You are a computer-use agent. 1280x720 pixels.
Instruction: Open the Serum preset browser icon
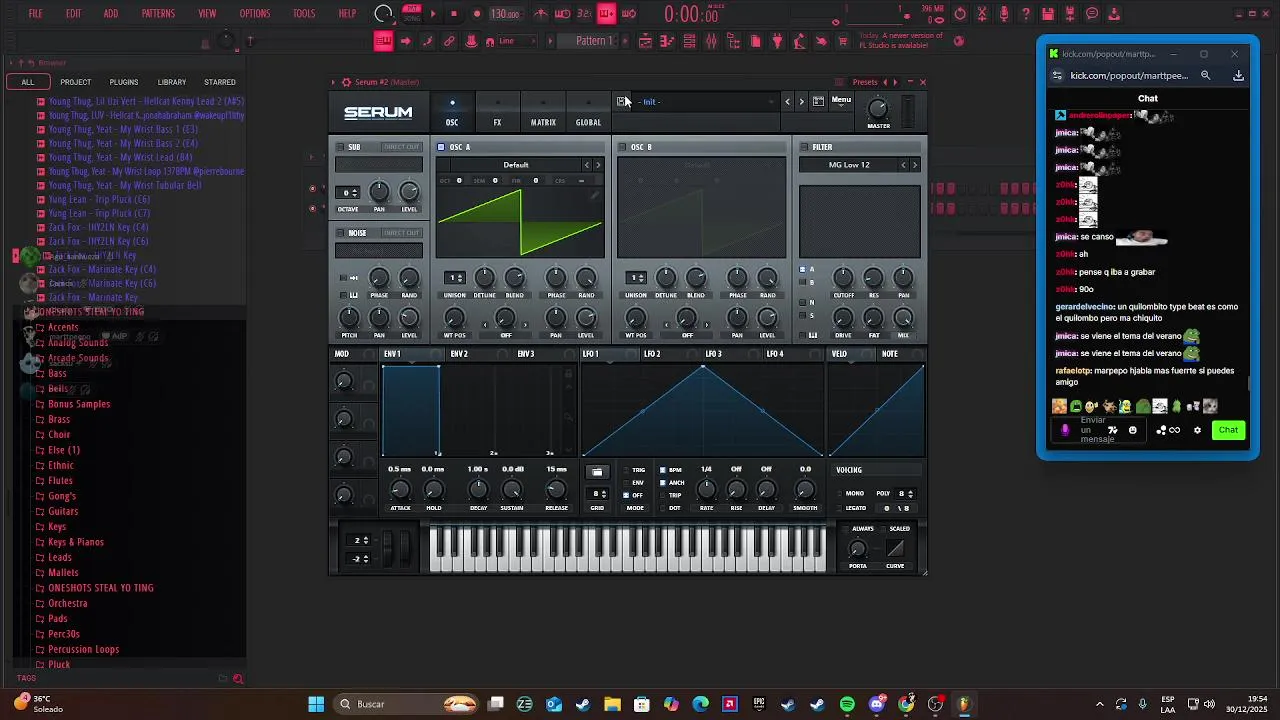(818, 101)
